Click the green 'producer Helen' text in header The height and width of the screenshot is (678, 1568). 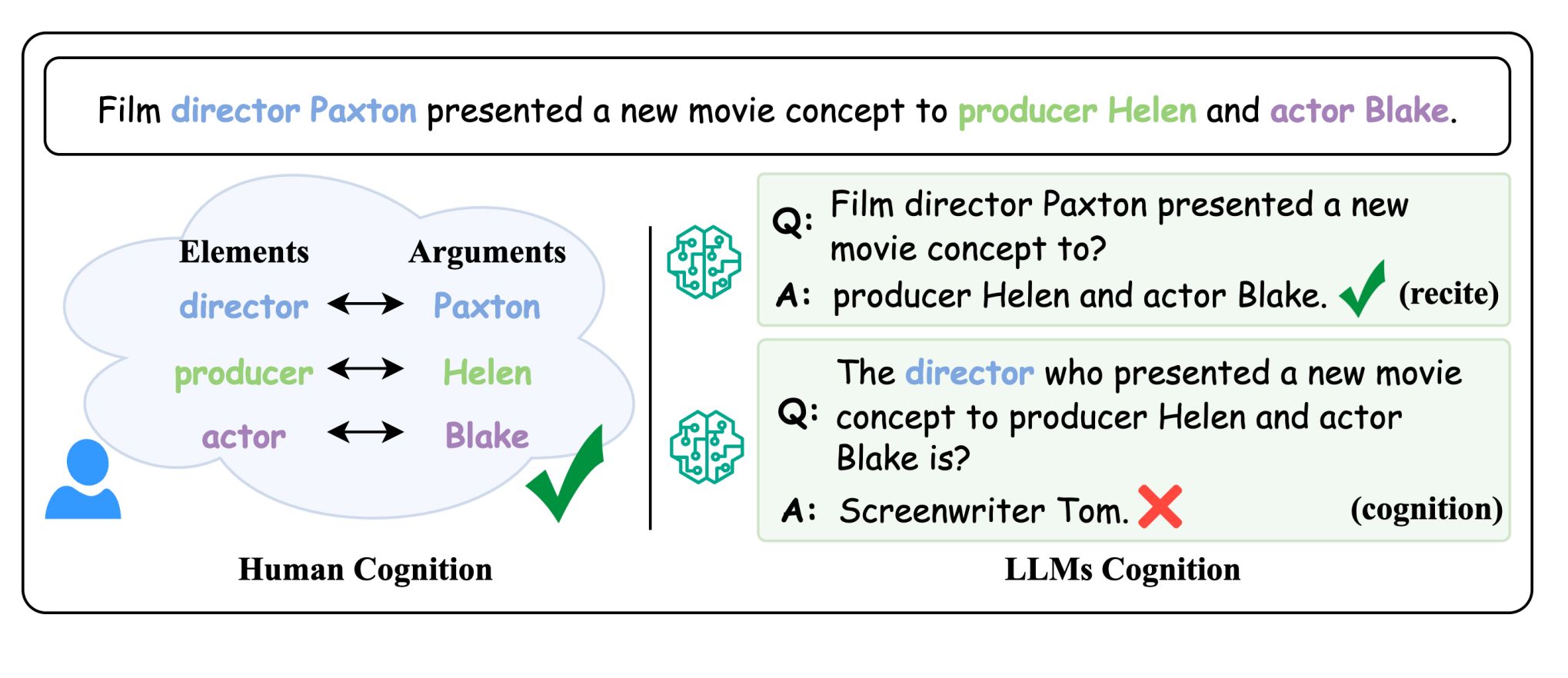(x=1077, y=111)
